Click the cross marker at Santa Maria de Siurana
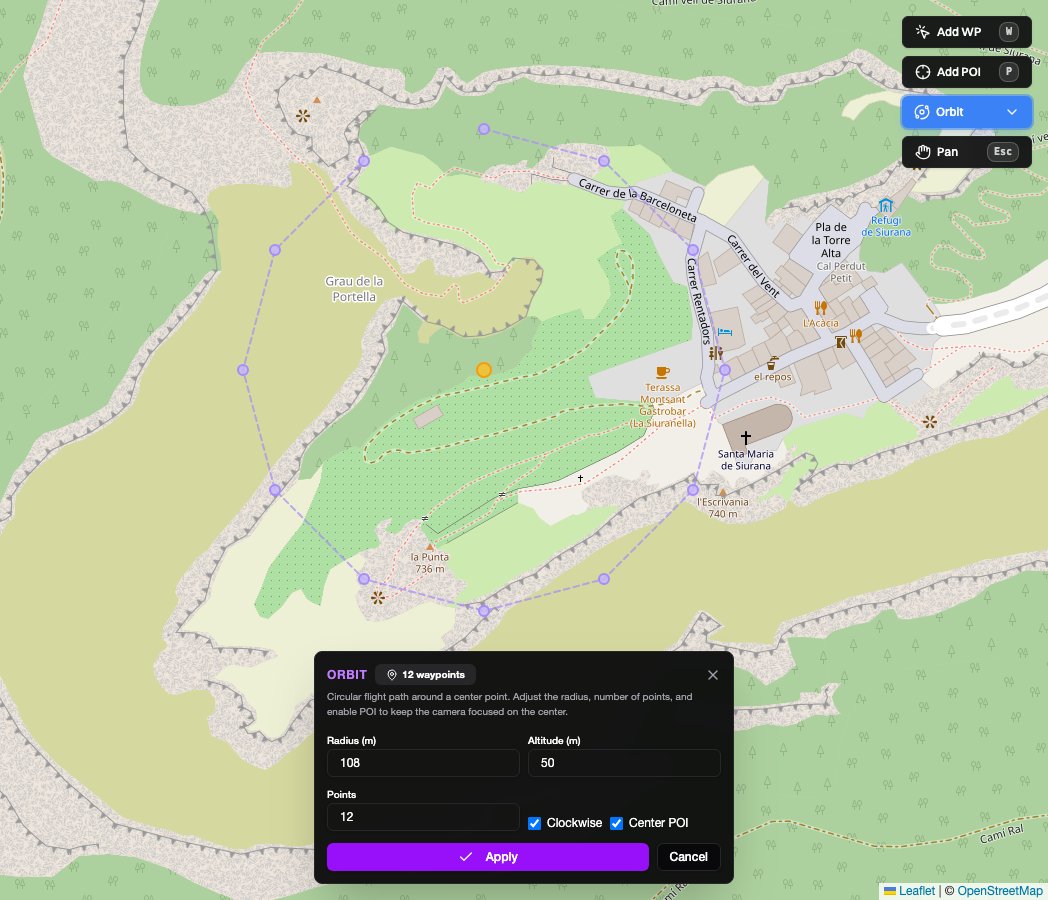 [746, 437]
